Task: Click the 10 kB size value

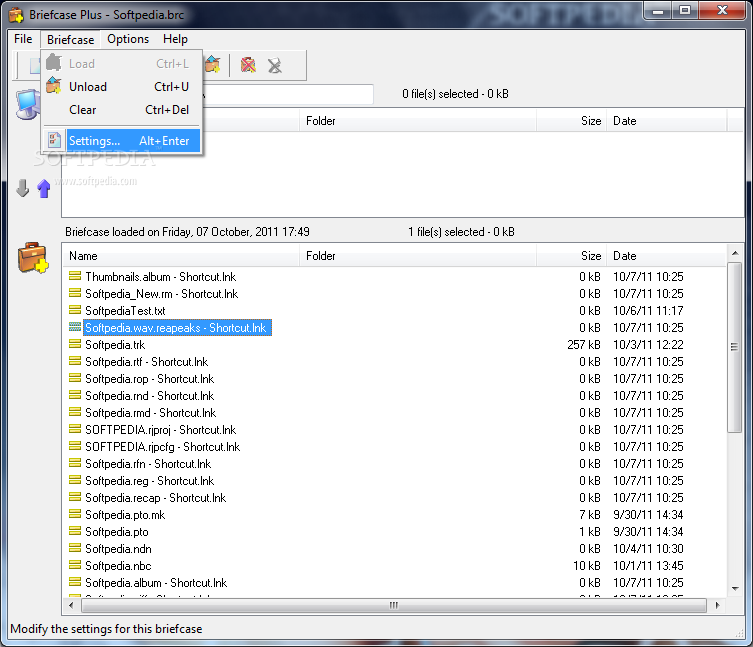Action: 587,565
